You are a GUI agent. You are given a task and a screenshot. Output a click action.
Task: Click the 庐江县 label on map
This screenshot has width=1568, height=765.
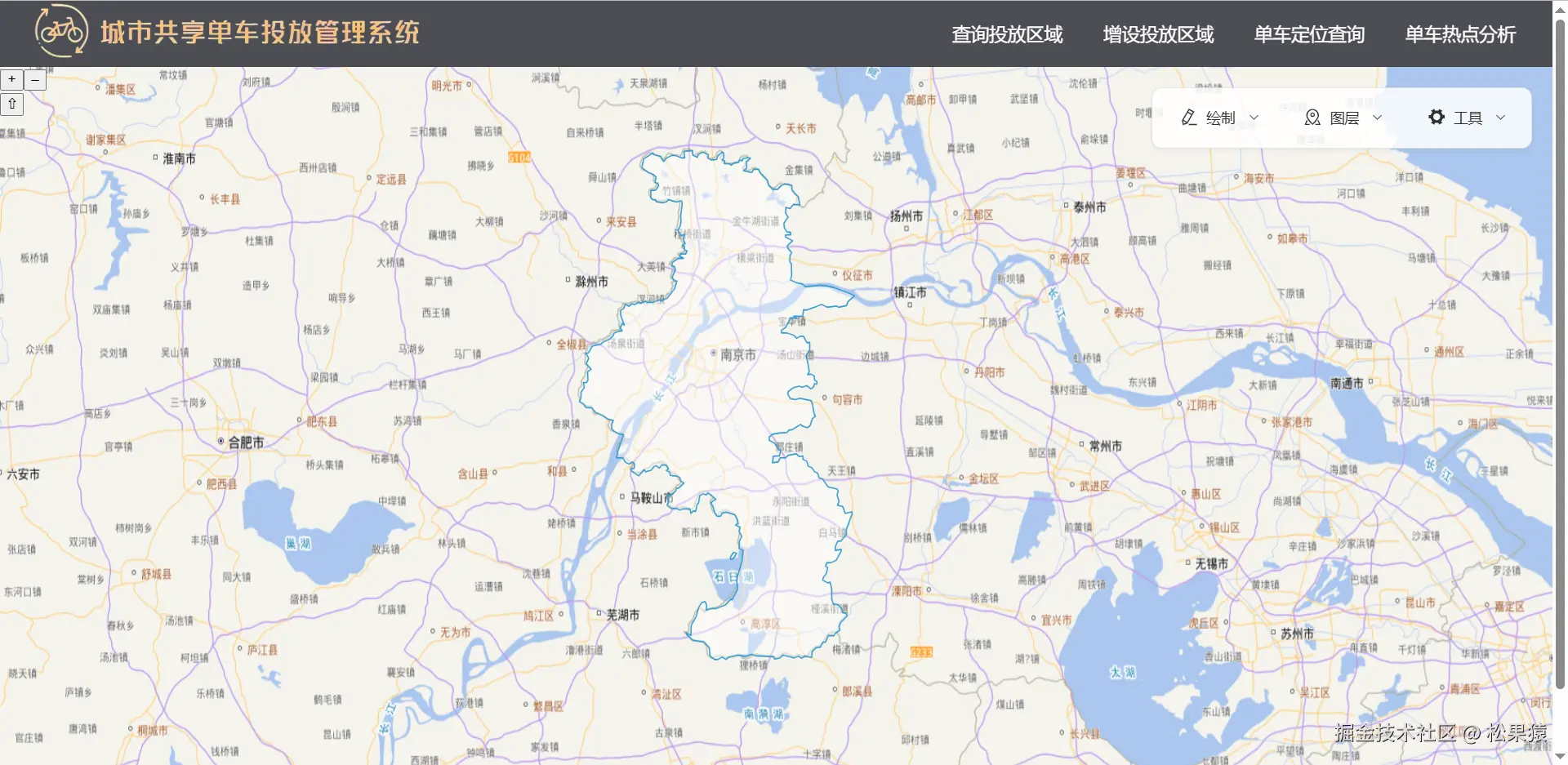(x=262, y=650)
